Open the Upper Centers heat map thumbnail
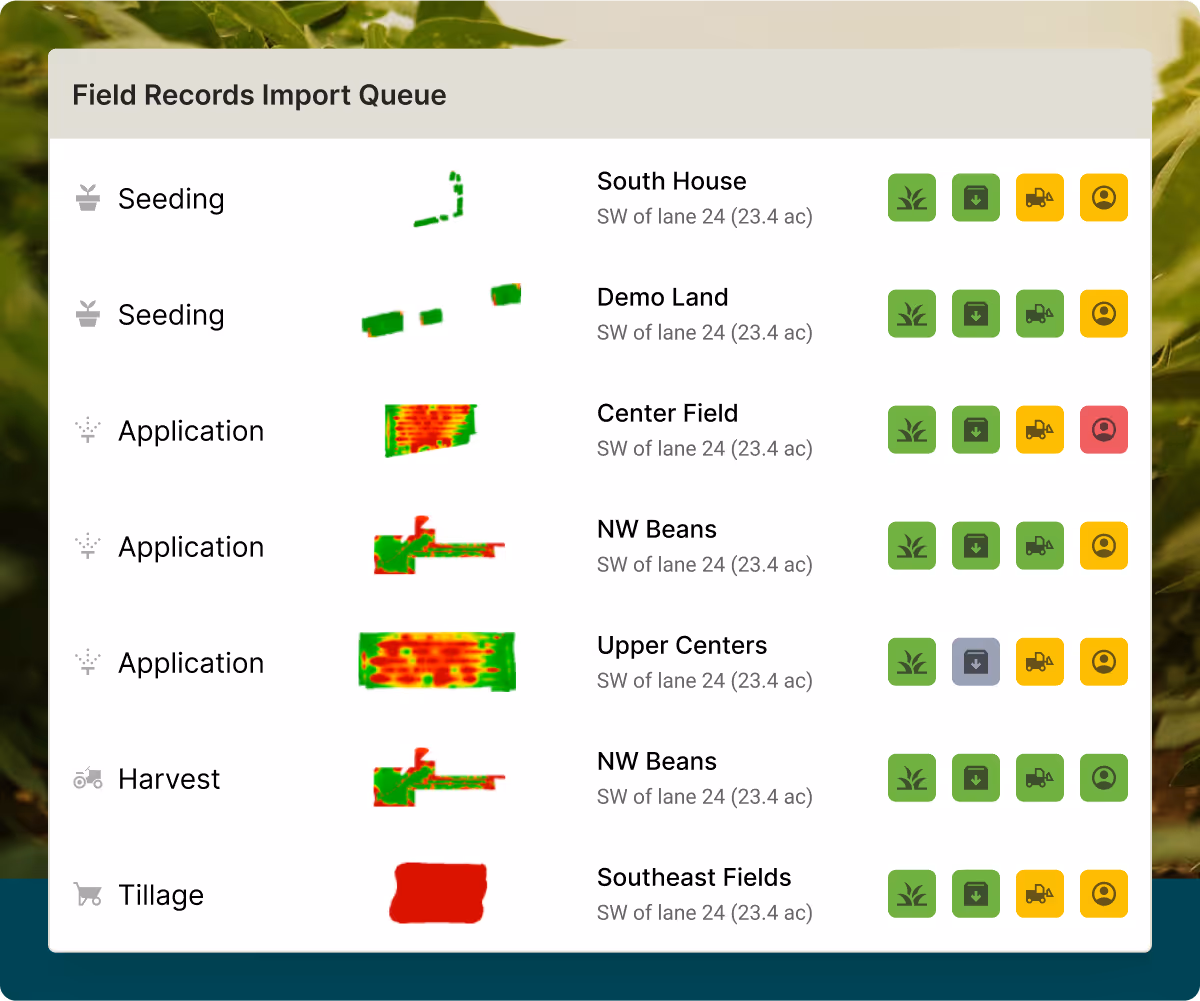The image size is (1200, 1001). click(436, 661)
